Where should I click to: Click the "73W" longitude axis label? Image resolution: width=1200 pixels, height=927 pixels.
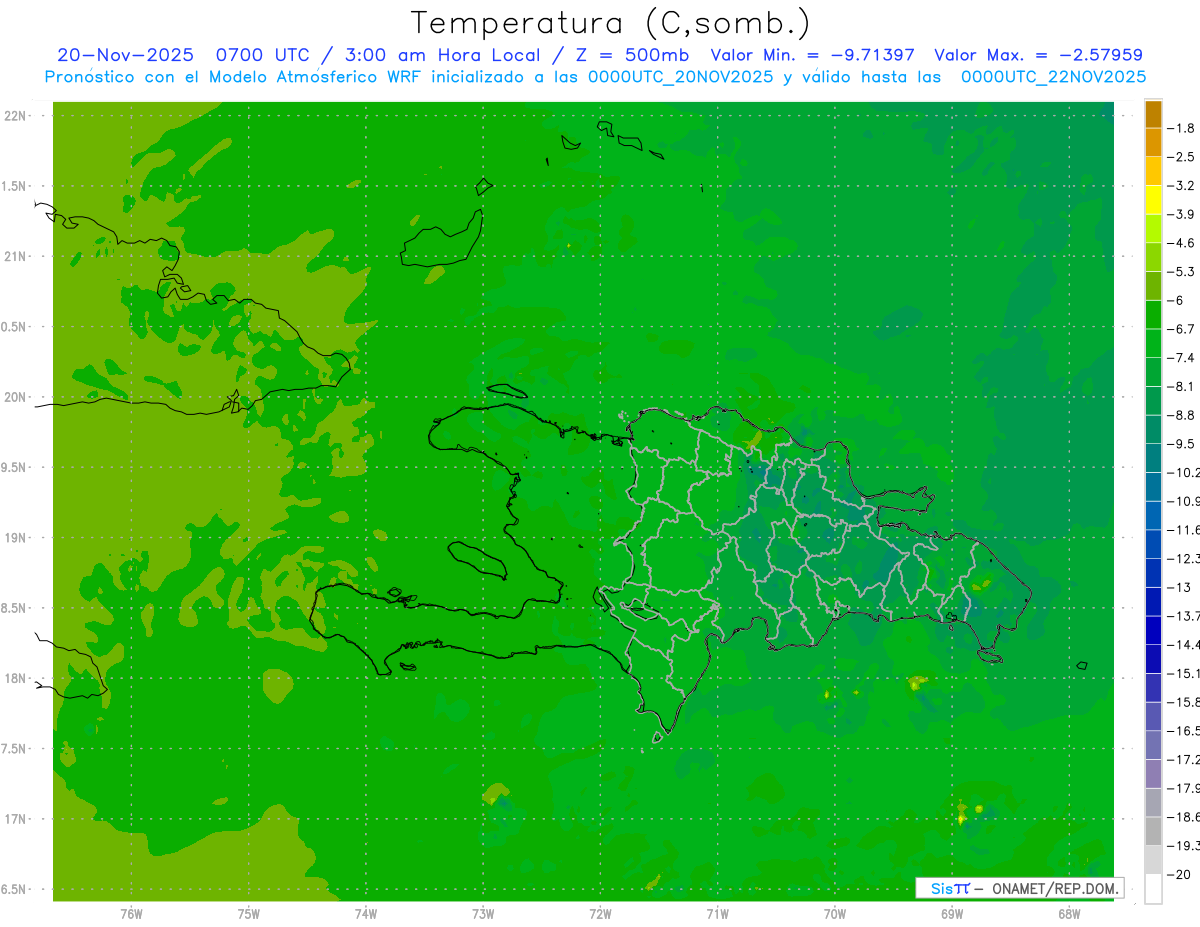pyautogui.click(x=483, y=914)
